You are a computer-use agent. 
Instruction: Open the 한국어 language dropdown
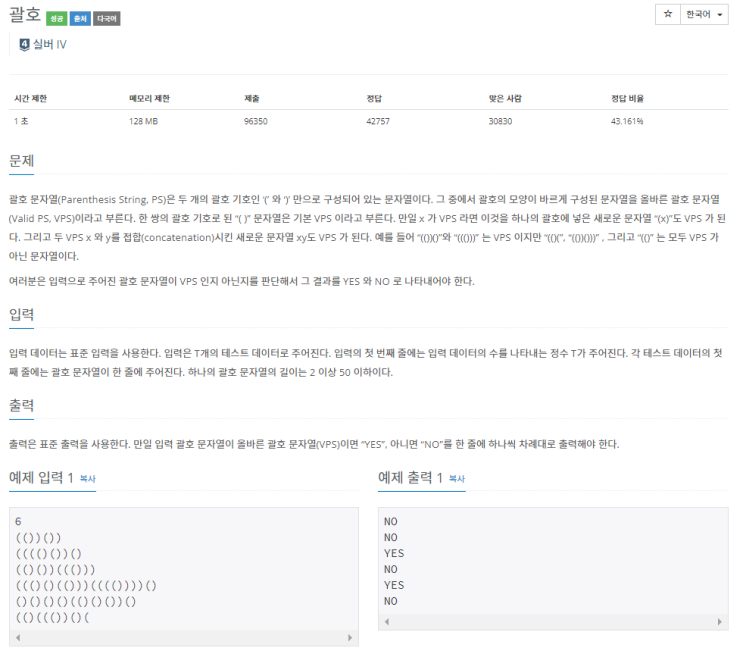click(x=704, y=14)
